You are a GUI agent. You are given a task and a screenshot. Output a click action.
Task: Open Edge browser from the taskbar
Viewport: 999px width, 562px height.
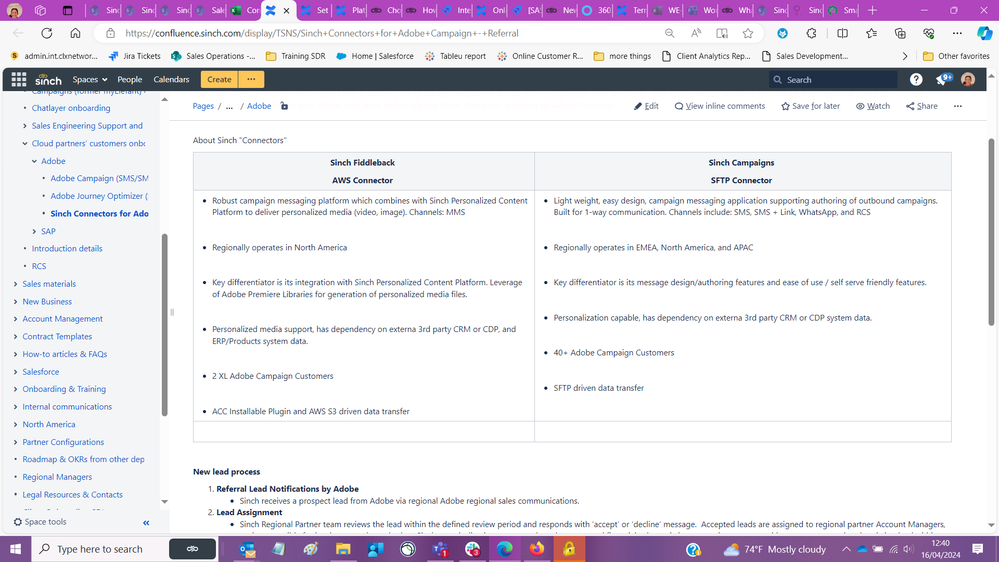tap(504, 549)
